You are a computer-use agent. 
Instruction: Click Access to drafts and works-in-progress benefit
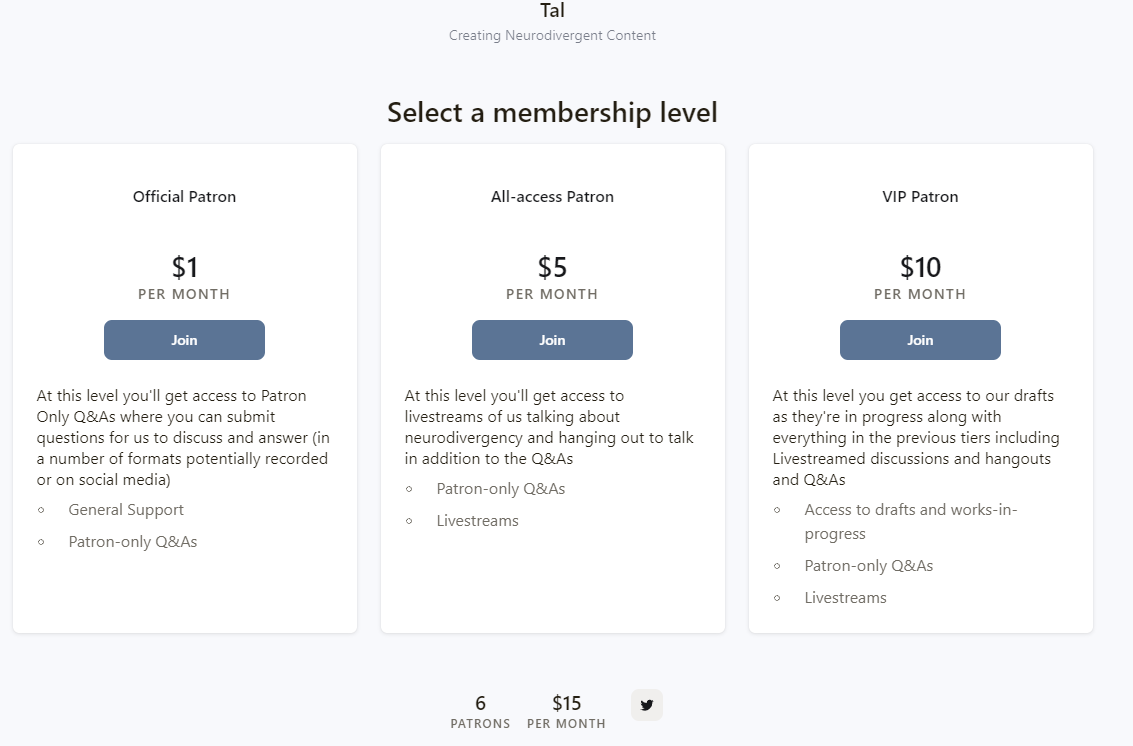pos(910,521)
